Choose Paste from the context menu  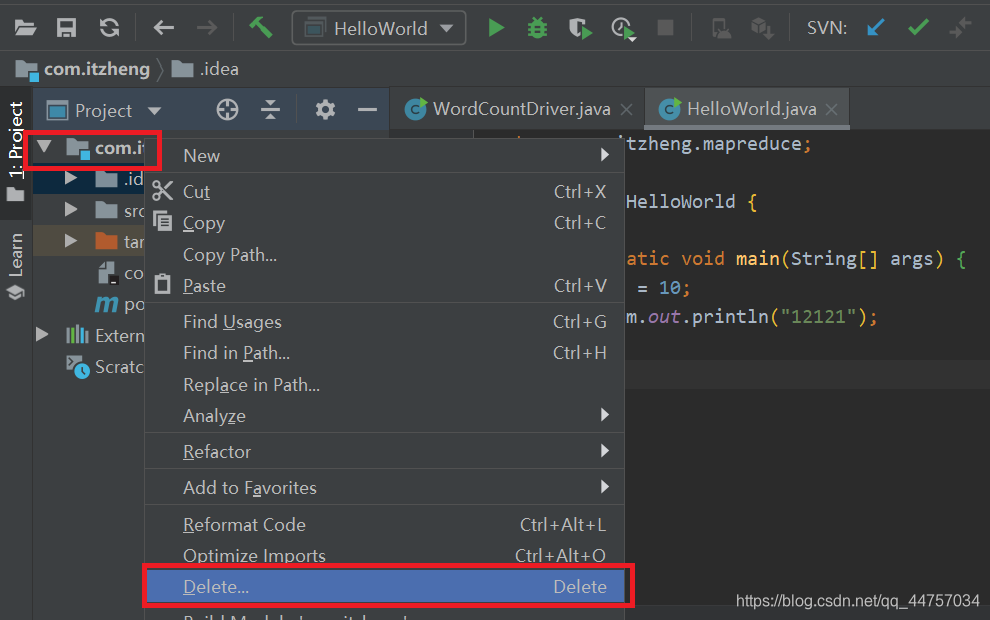385,285
